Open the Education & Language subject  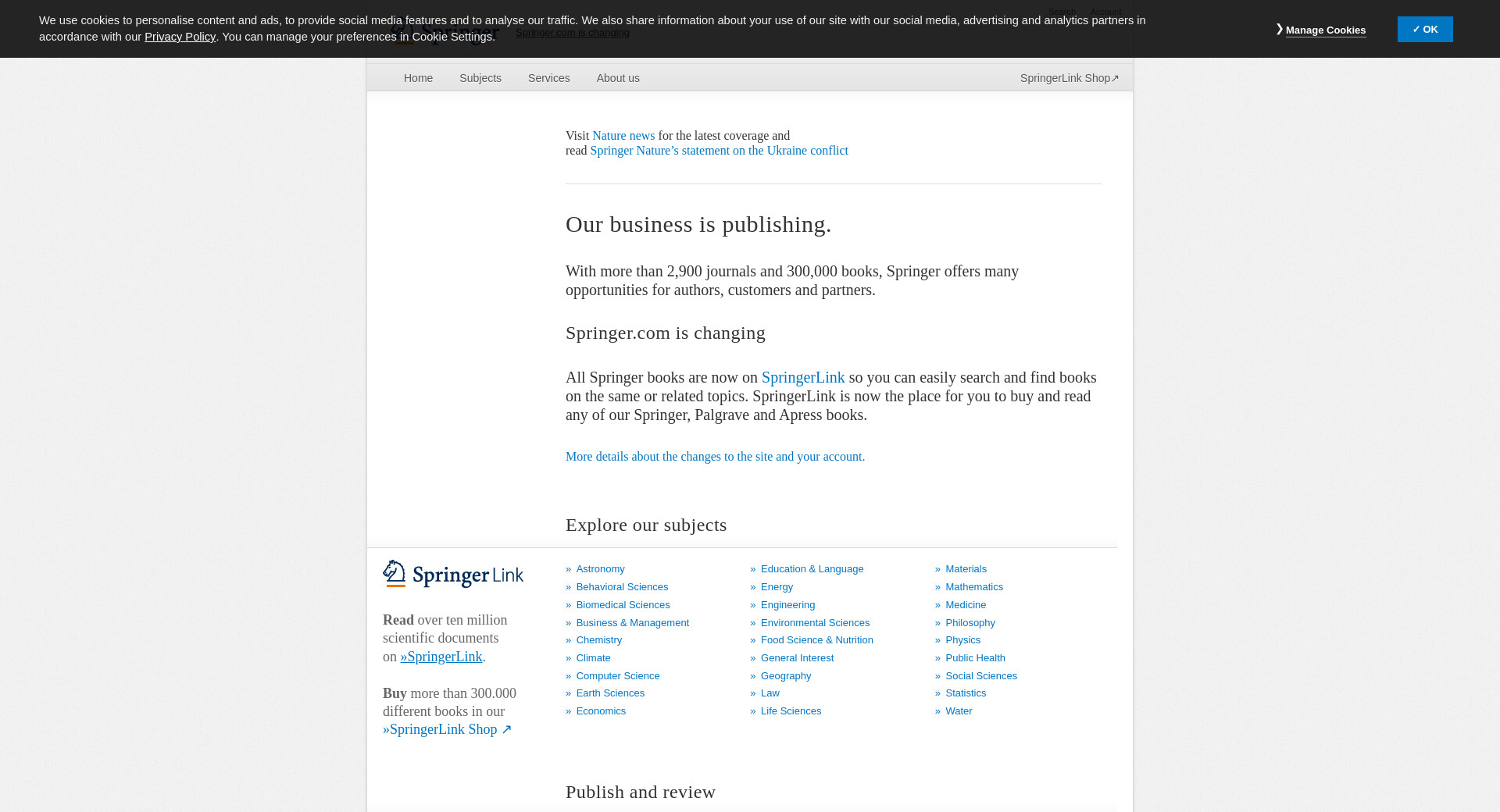812,569
